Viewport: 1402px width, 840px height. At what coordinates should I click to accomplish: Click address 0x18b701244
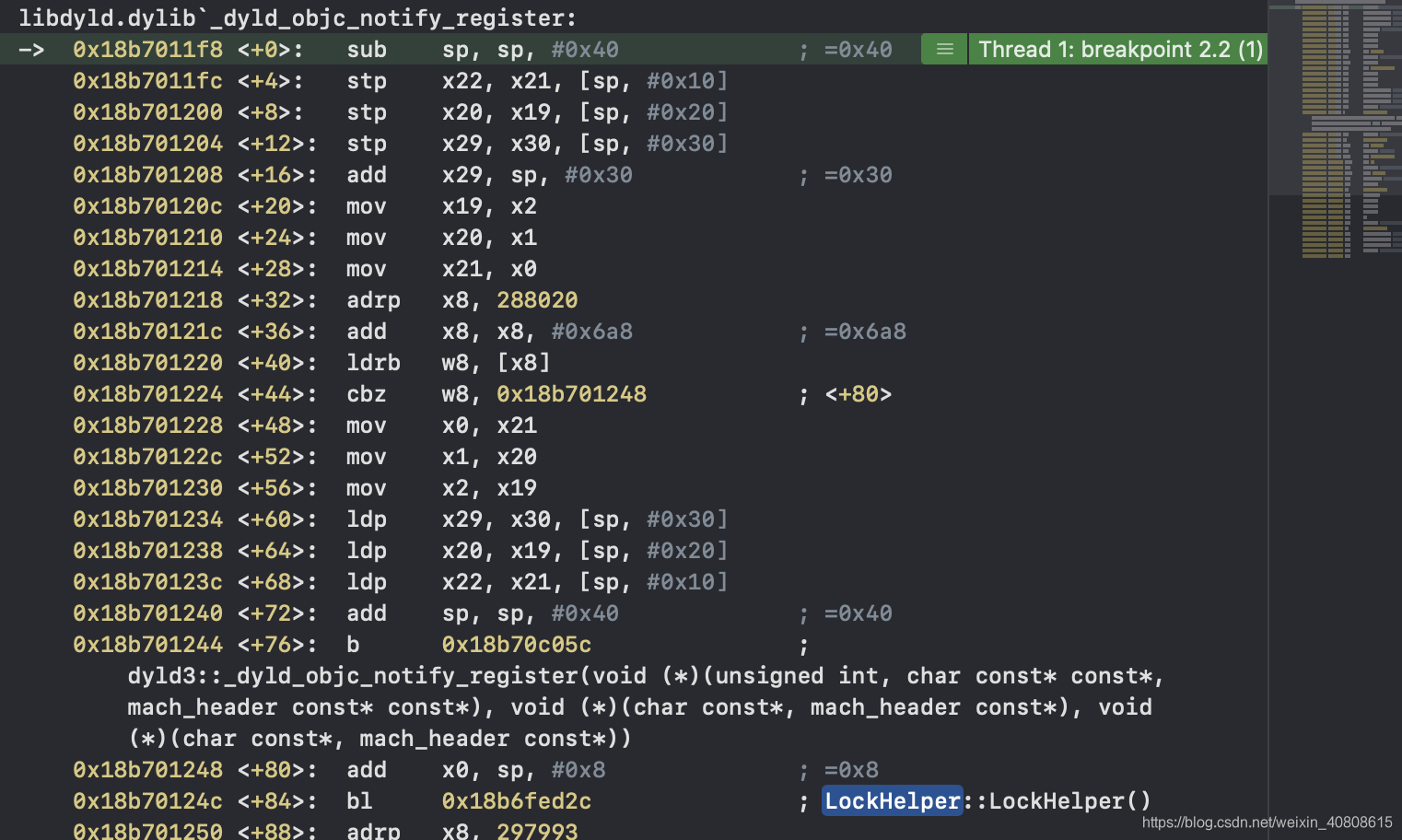tap(147, 645)
